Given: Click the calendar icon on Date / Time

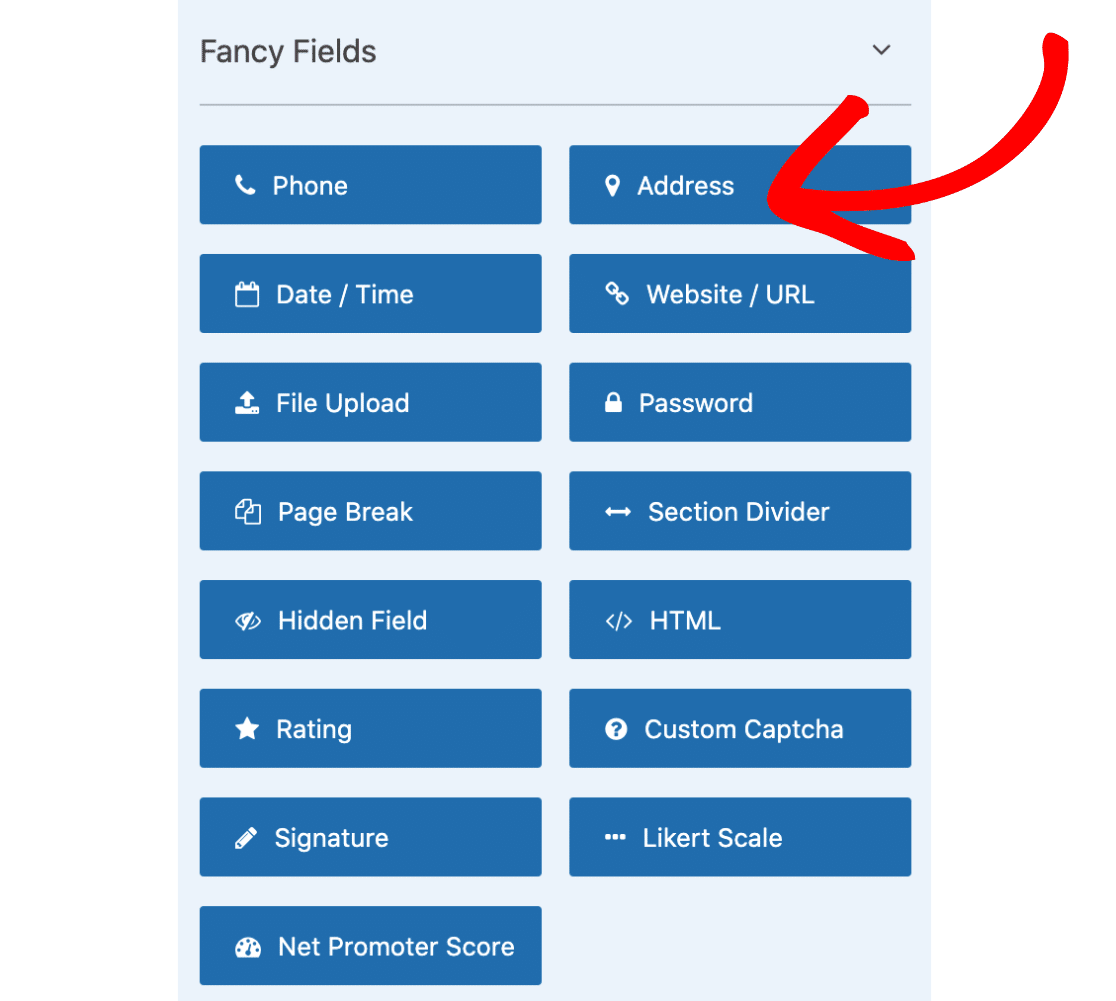Looking at the screenshot, I should click(x=245, y=293).
